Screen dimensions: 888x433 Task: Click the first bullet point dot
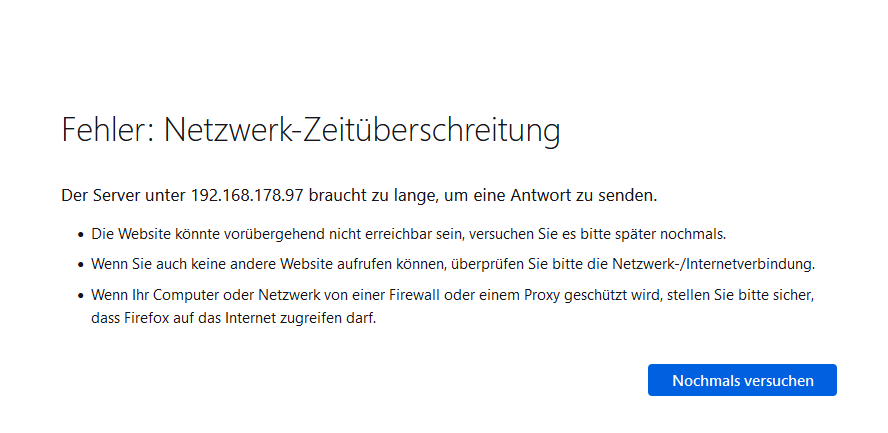coord(81,234)
